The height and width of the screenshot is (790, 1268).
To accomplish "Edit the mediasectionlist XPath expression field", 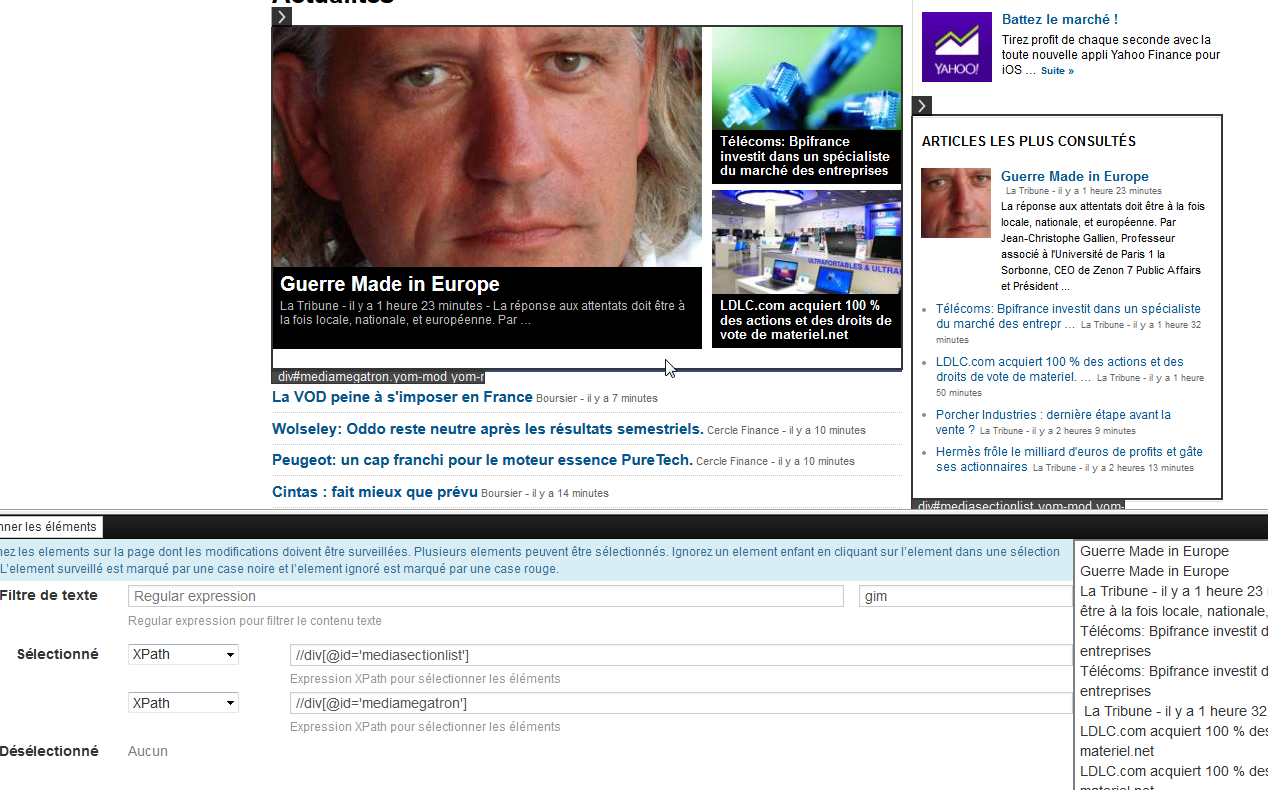I will coord(681,655).
